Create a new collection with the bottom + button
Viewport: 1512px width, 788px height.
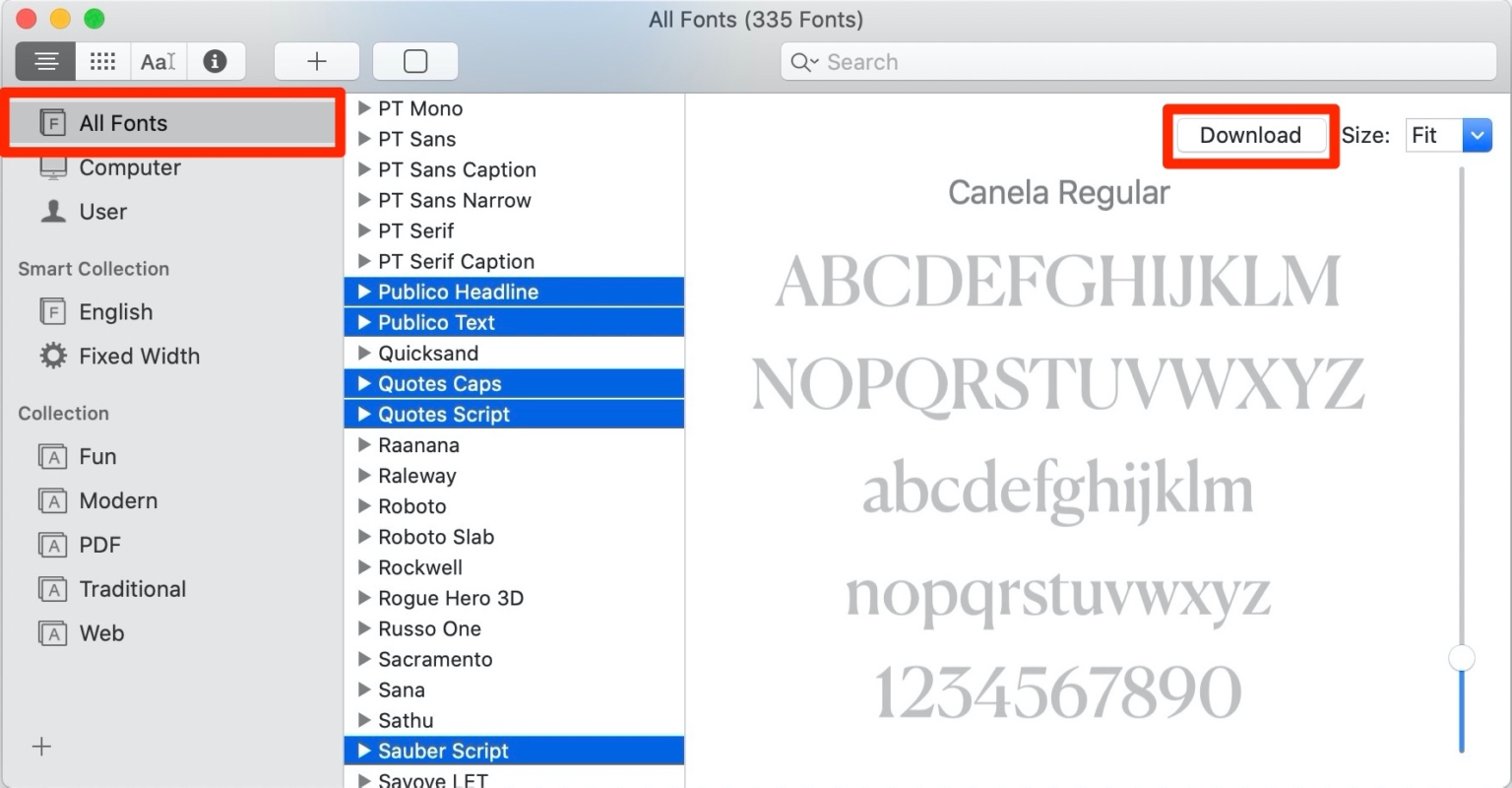point(40,747)
